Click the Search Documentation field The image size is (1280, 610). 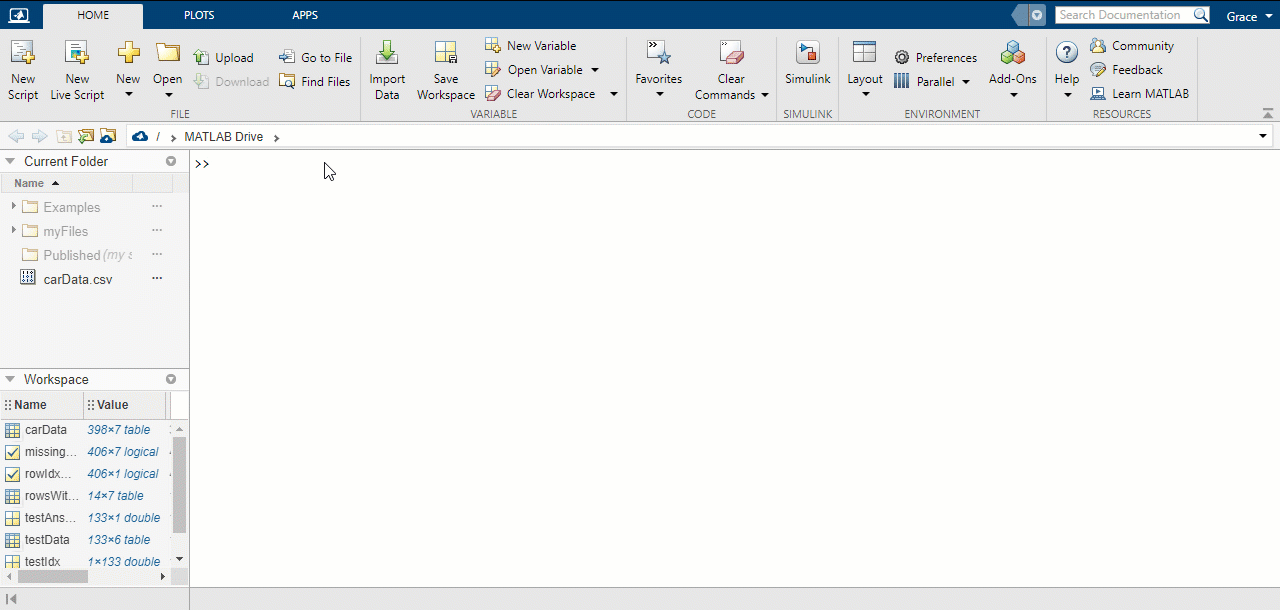[1119, 15]
